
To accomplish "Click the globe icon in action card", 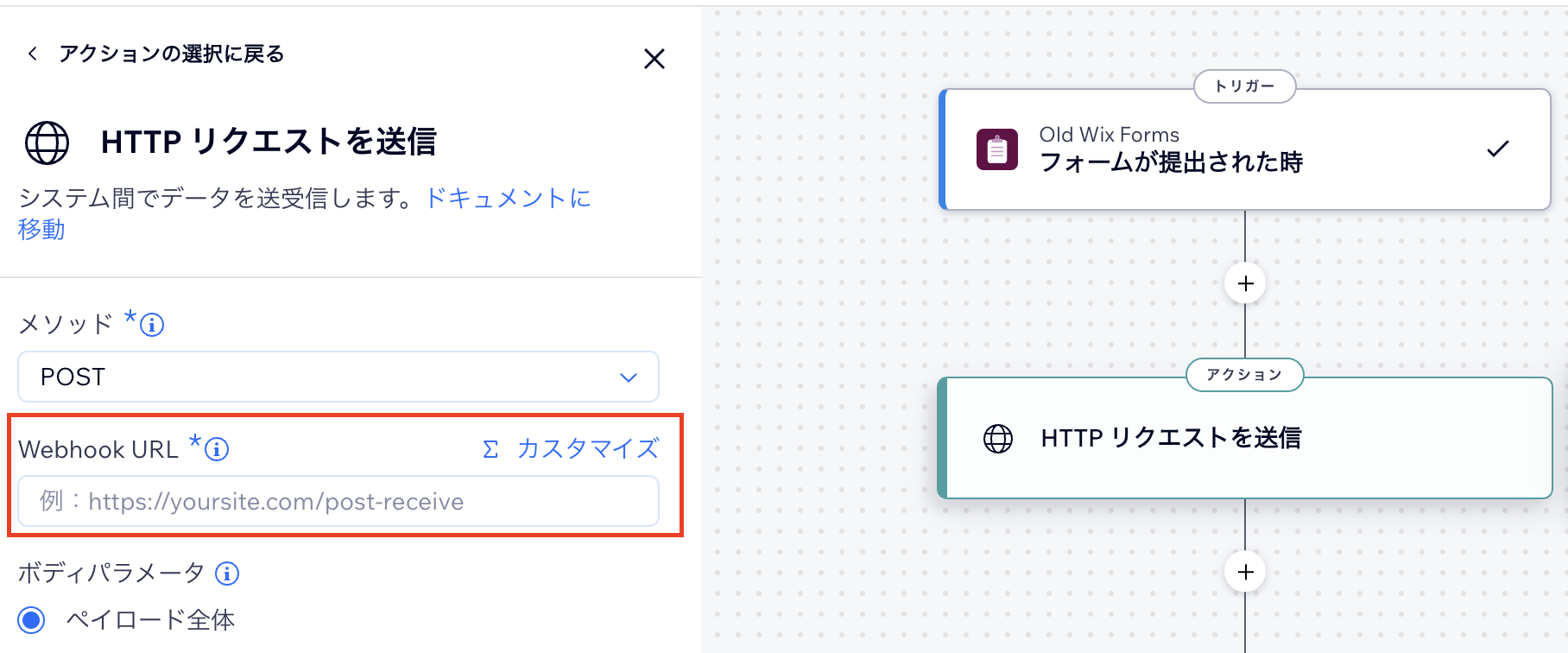I will (998, 439).
